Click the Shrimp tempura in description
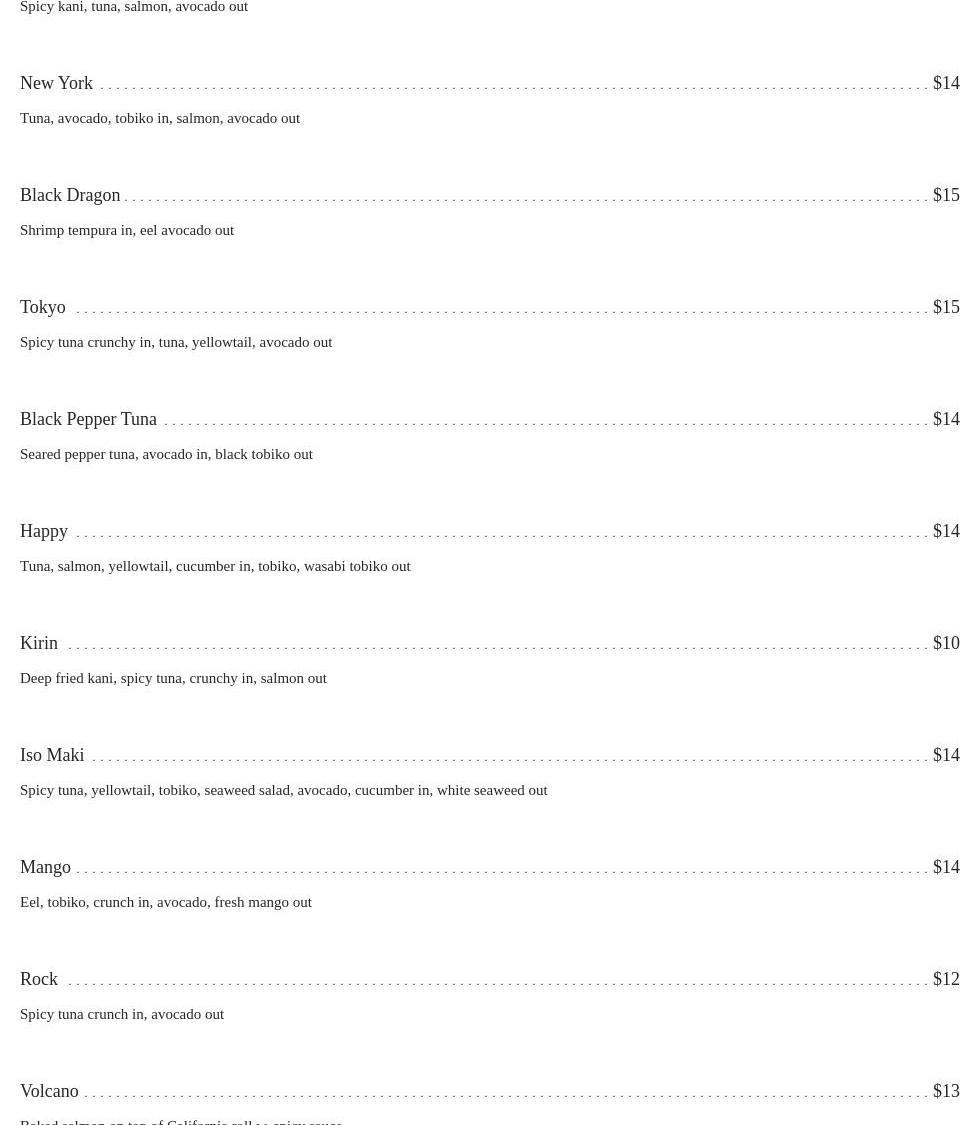Screen dimensions: 965x1125 [127, 230]
